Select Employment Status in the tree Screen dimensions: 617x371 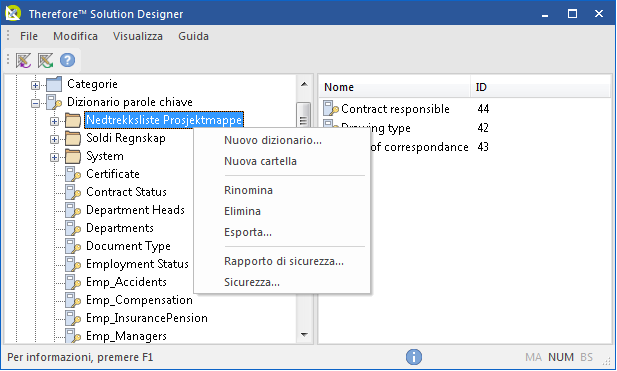[137, 264]
